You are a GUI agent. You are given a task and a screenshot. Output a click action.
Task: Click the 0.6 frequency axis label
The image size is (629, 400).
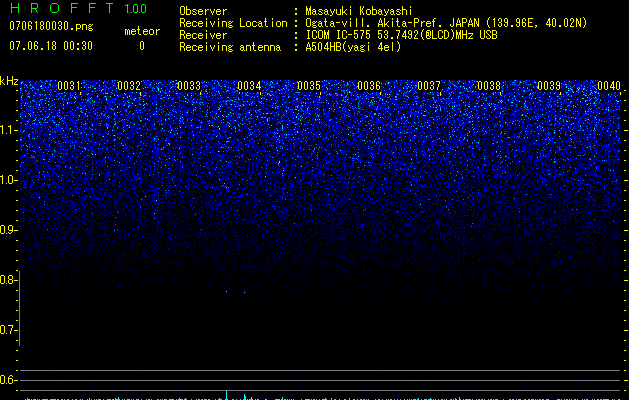(8, 380)
